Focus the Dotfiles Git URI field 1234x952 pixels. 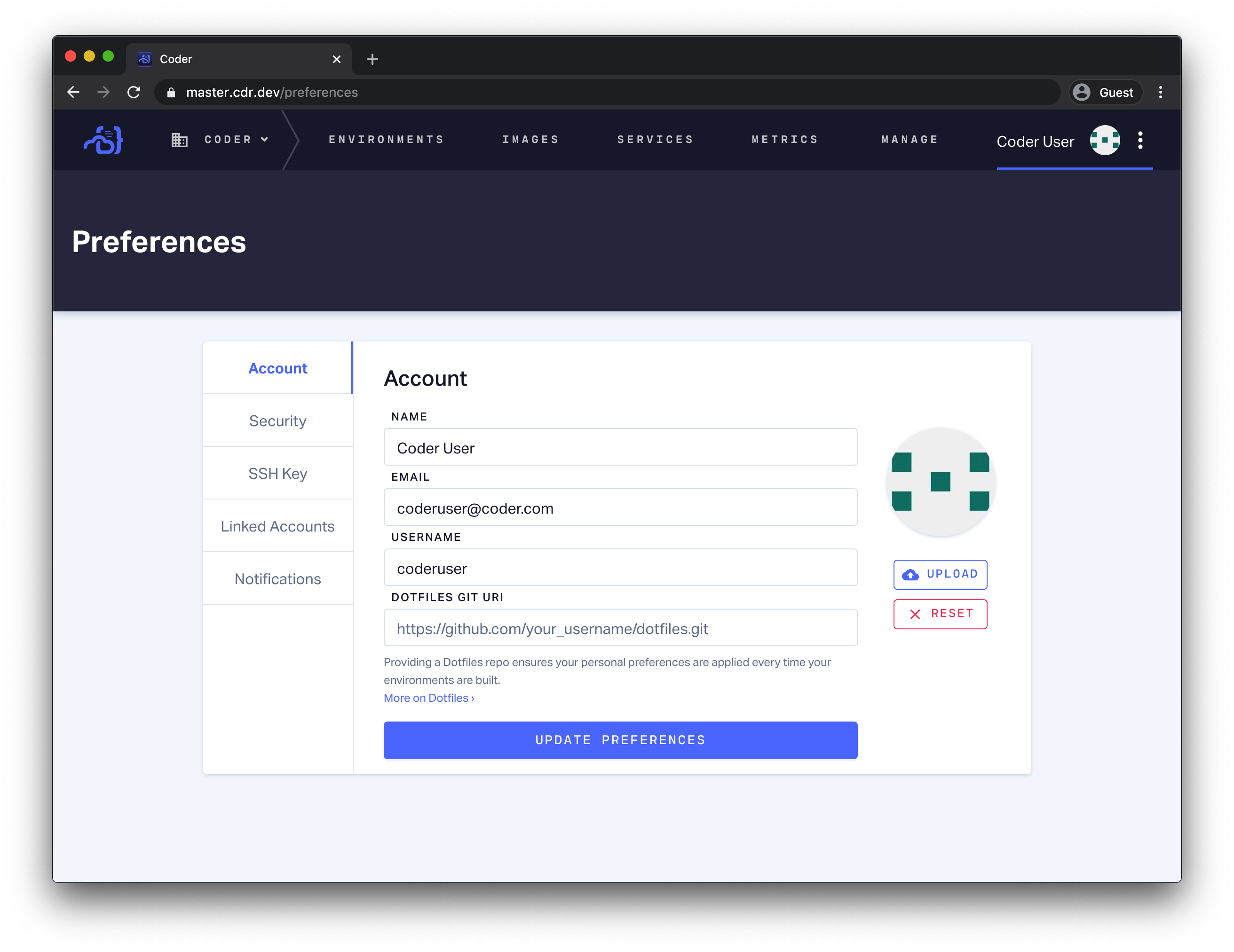[620, 628]
